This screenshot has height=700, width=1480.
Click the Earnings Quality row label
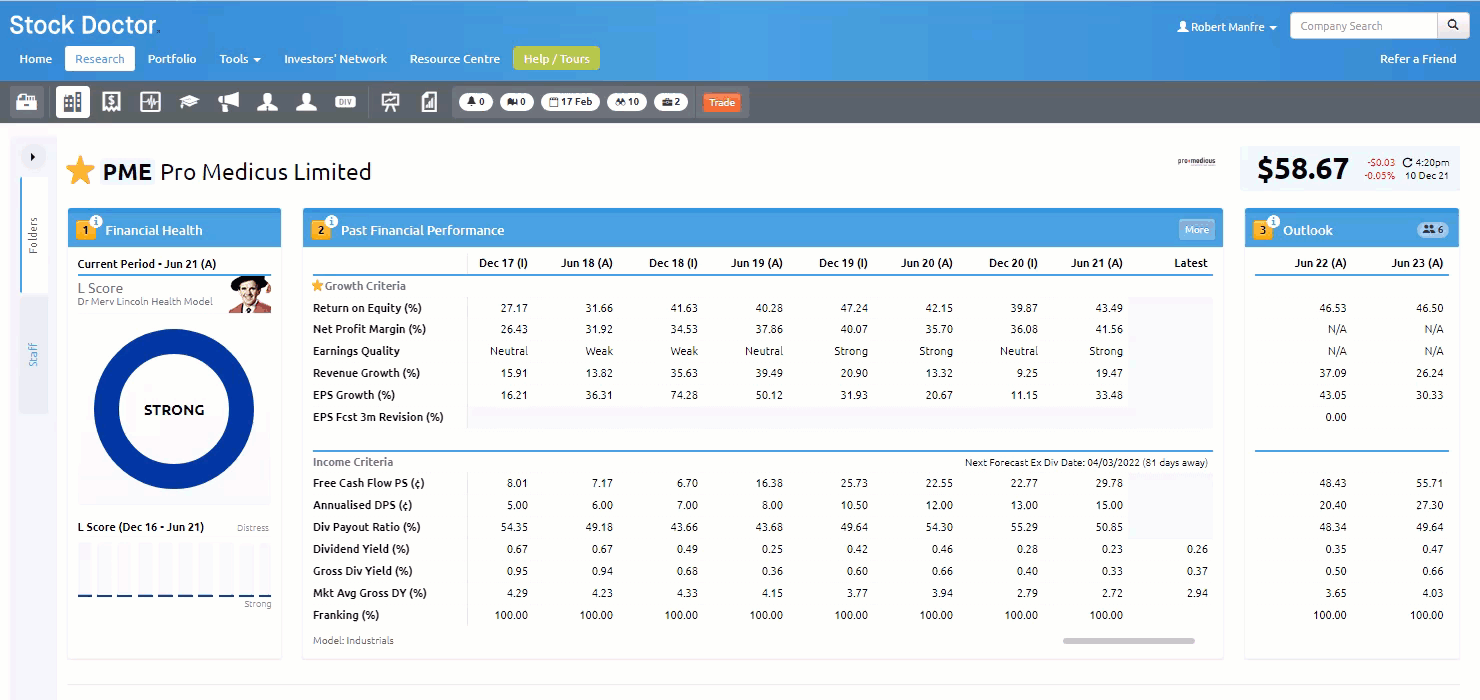[x=356, y=351]
